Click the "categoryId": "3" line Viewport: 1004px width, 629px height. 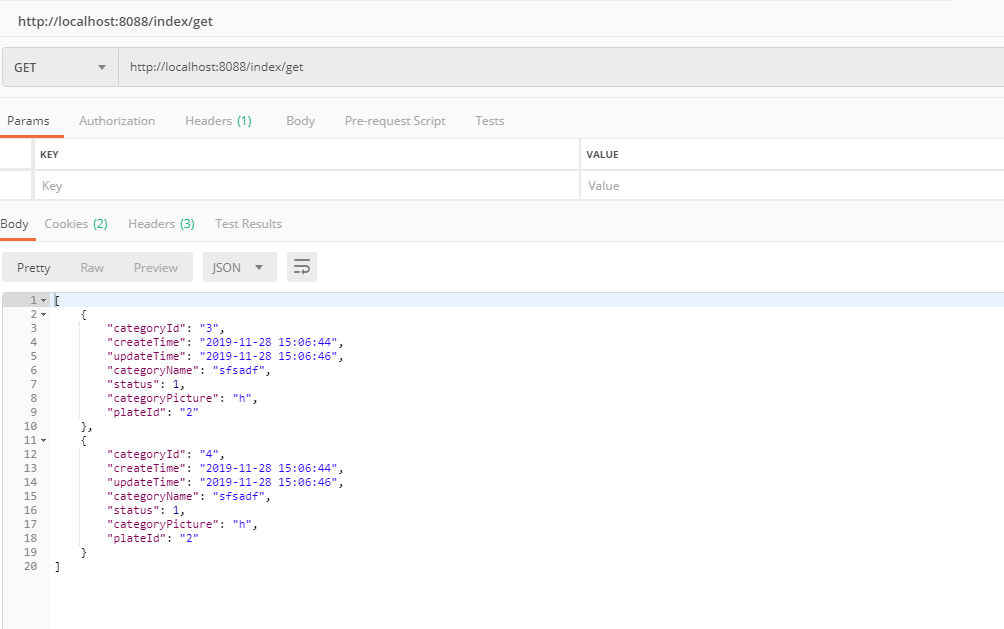[166, 329]
